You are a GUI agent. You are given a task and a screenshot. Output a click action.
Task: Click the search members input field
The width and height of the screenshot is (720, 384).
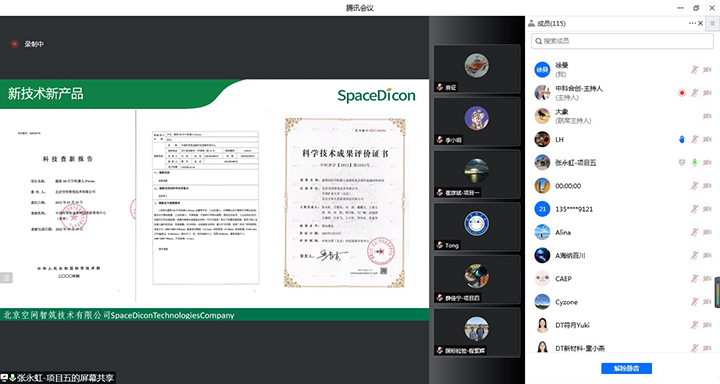[x=622, y=41]
